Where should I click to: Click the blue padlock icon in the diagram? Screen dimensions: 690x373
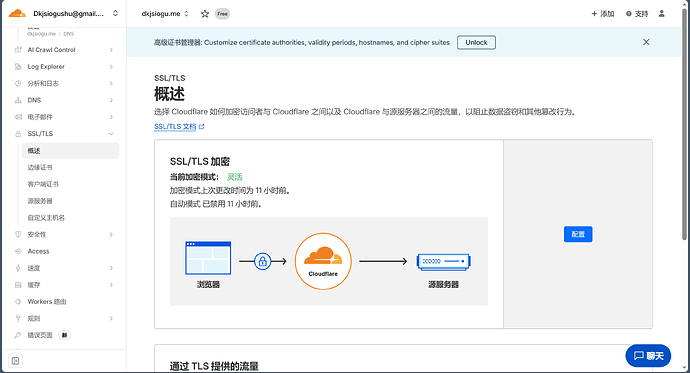[263, 261]
